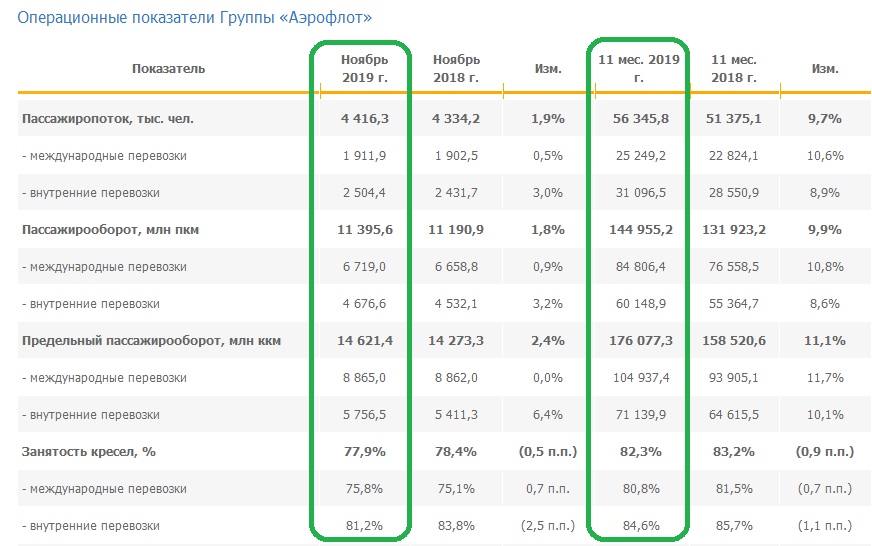Select the value '176 077,3'
This screenshot has height=546, width=872.
coord(641,341)
